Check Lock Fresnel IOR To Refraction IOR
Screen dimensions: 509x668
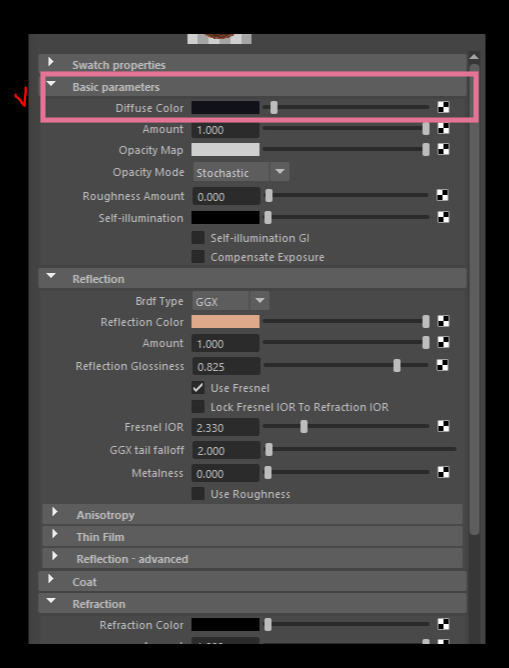[x=198, y=407]
